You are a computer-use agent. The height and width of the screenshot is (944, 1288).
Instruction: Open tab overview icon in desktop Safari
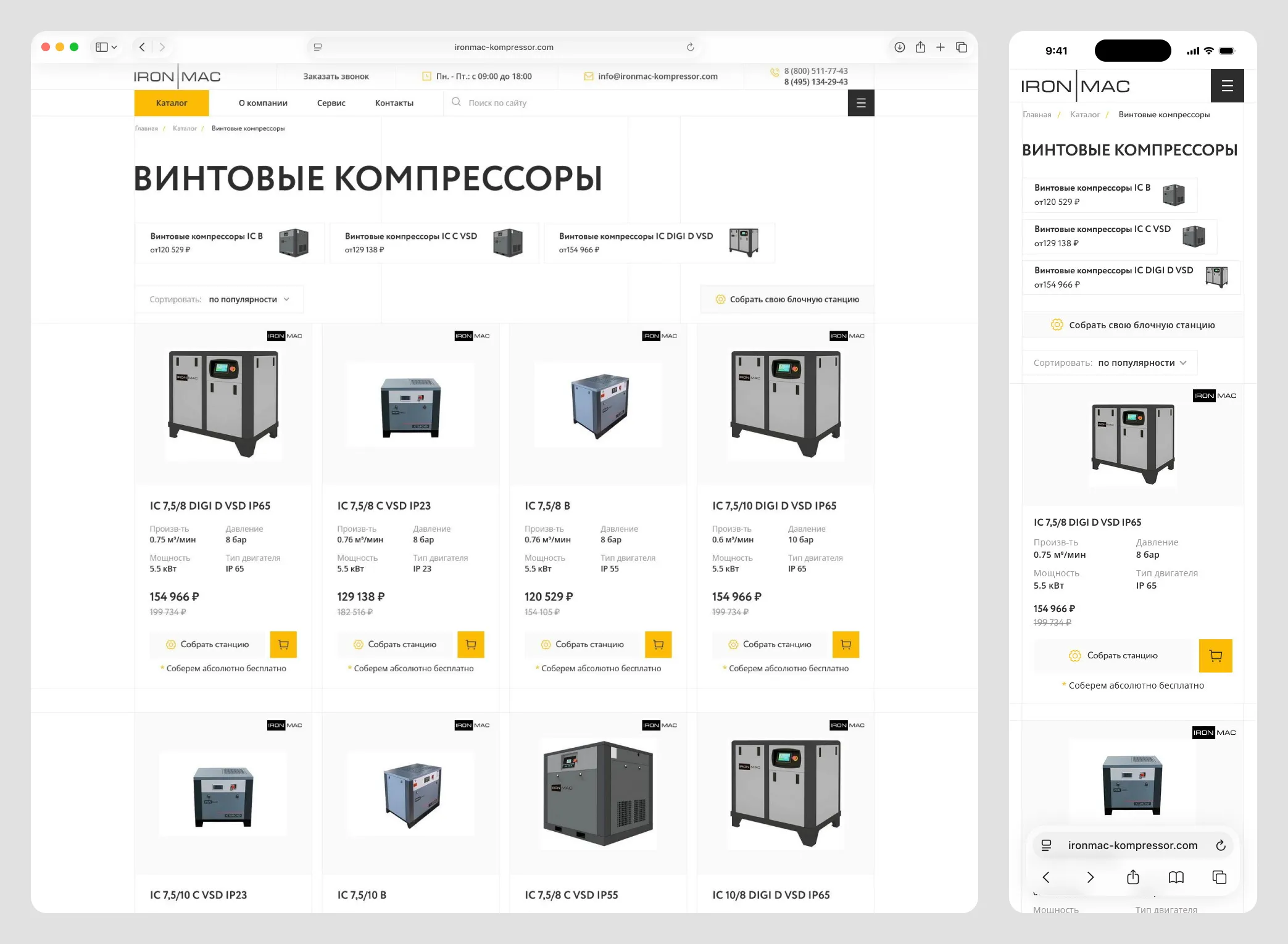pyautogui.click(x=962, y=47)
